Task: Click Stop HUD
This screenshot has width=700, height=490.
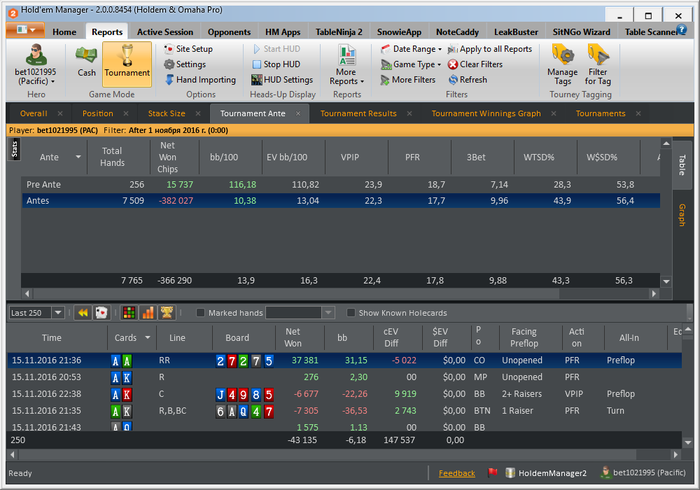Action: pos(276,64)
